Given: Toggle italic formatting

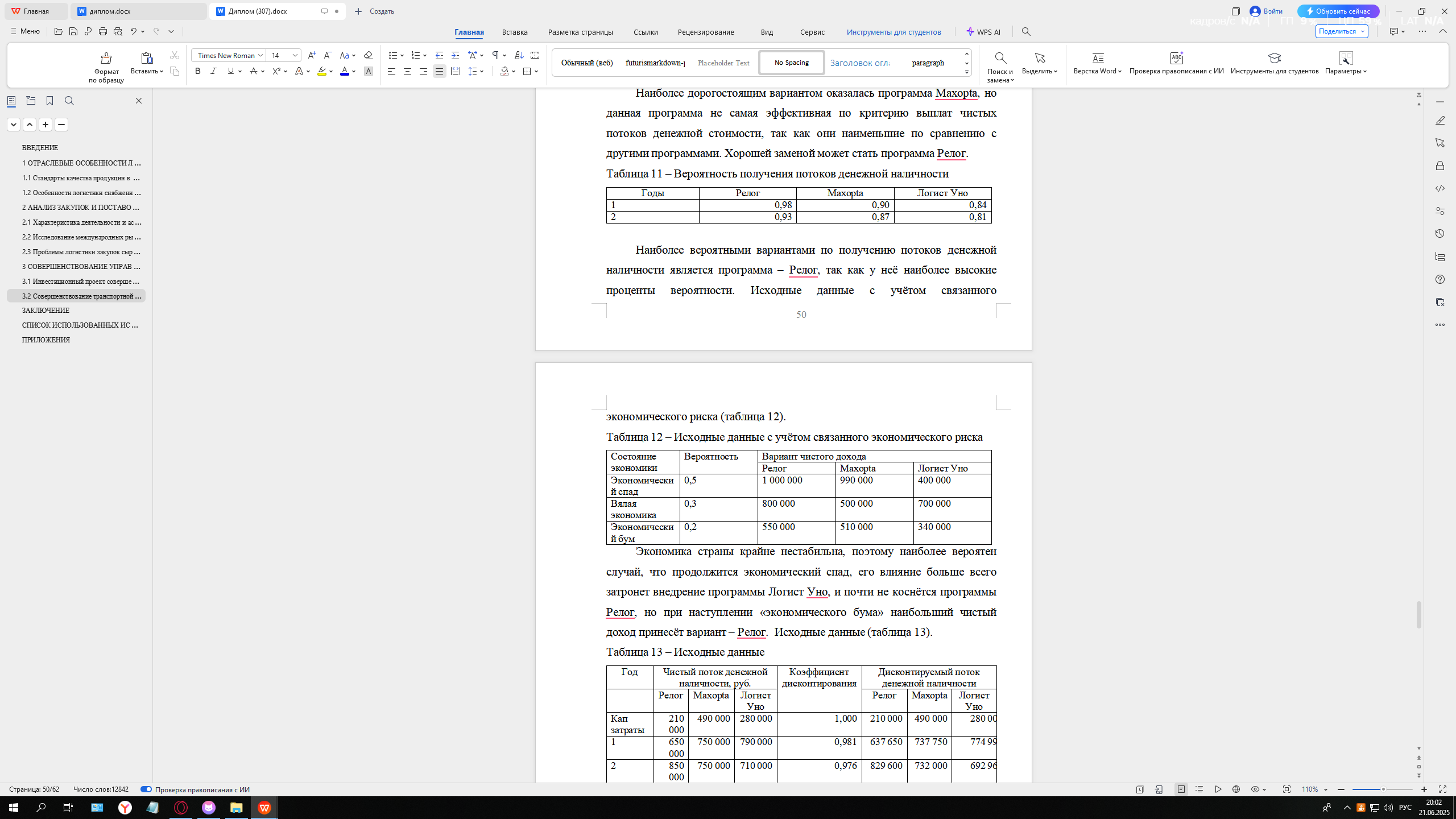Looking at the screenshot, I should tap(213, 71).
